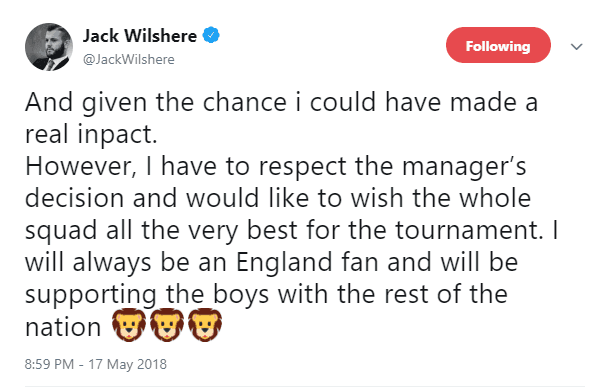606x387 pixels.
Task: Open Jack Wilshere's profile avatar photo
Action: pos(49,47)
